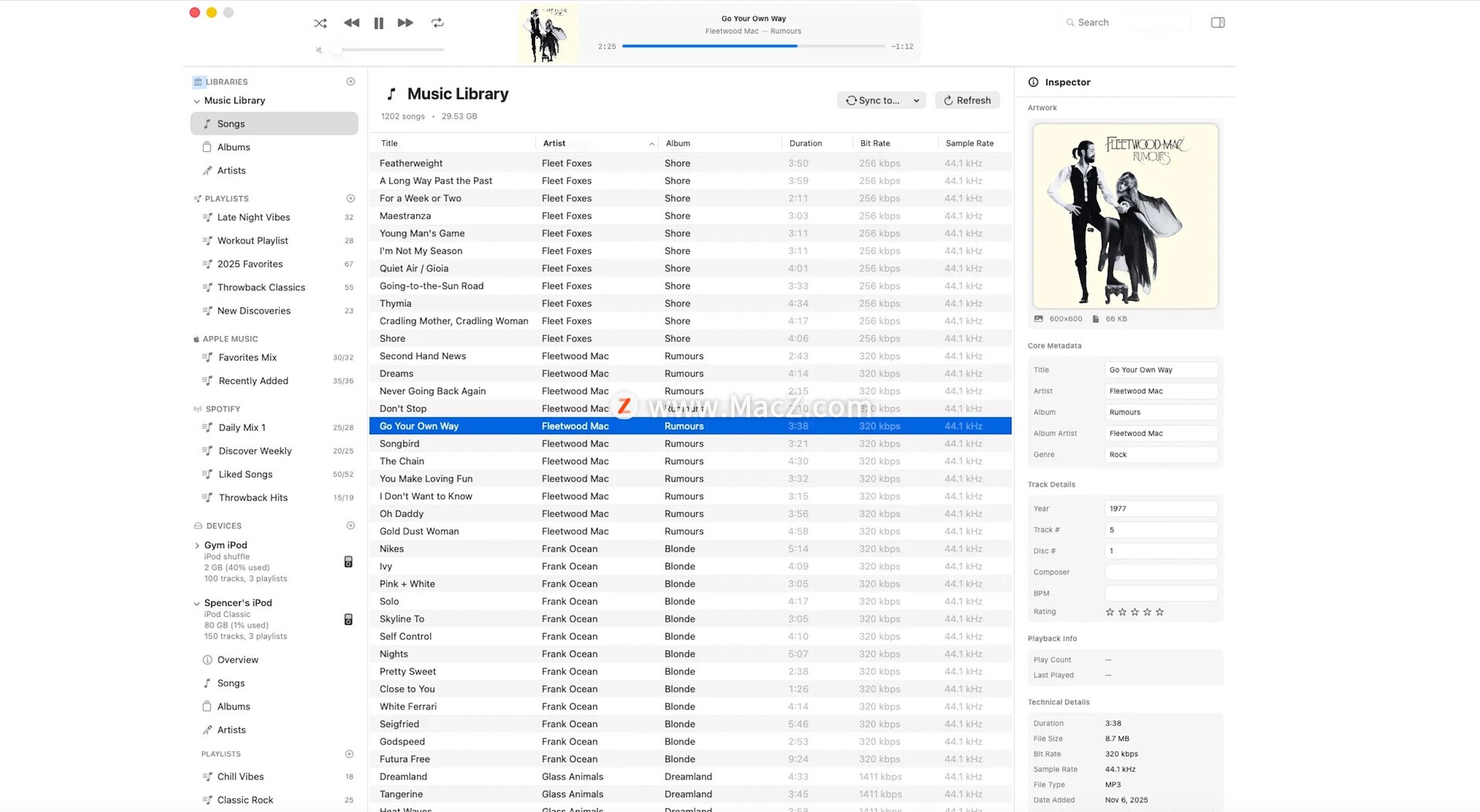This screenshot has width=1480, height=812.
Task: Open Spotify Liked Songs
Action: [x=274, y=474]
